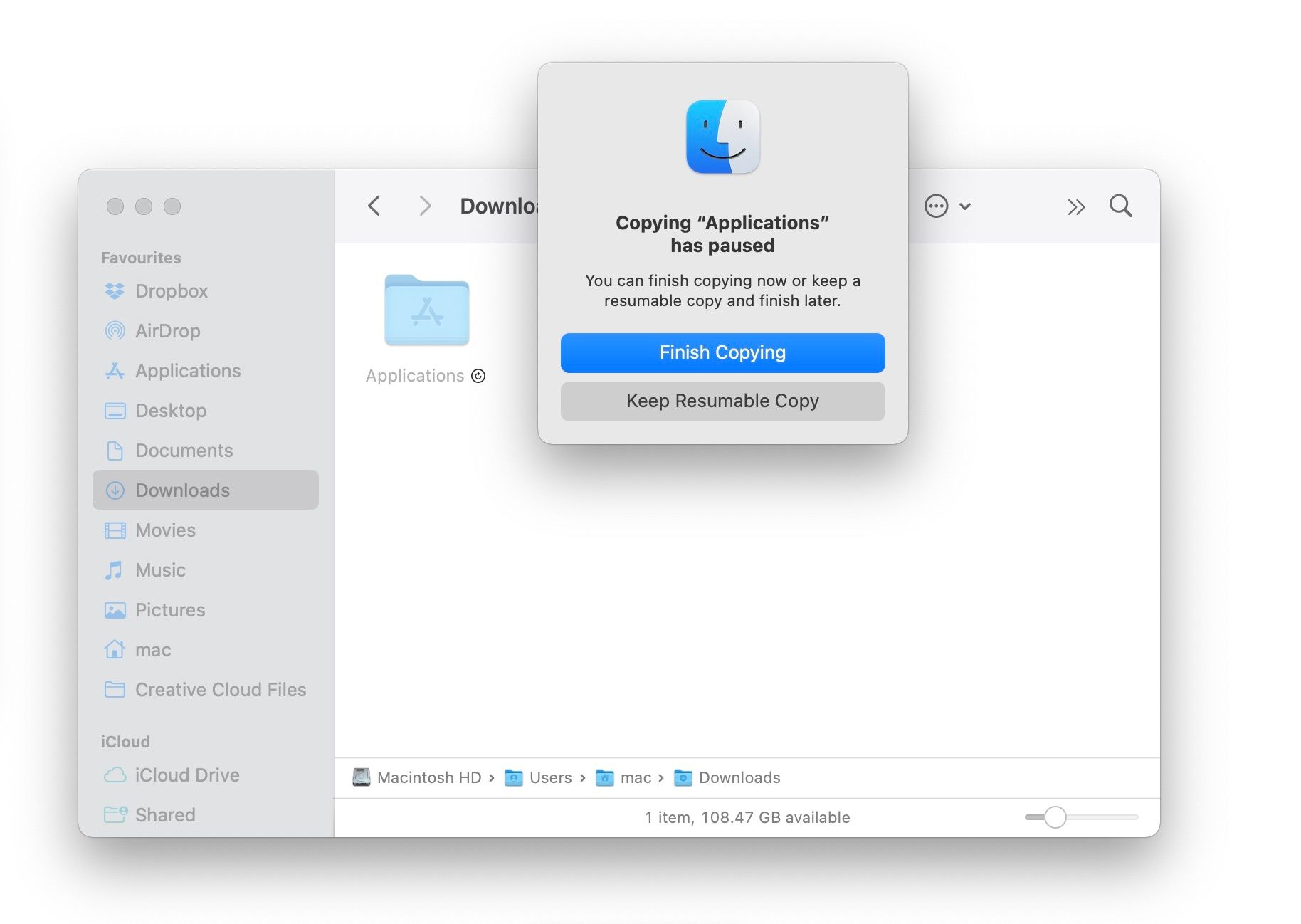Open Dropbox in the sidebar
Image resolution: width=1301 pixels, height=924 pixels.
pyautogui.click(x=205, y=291)
